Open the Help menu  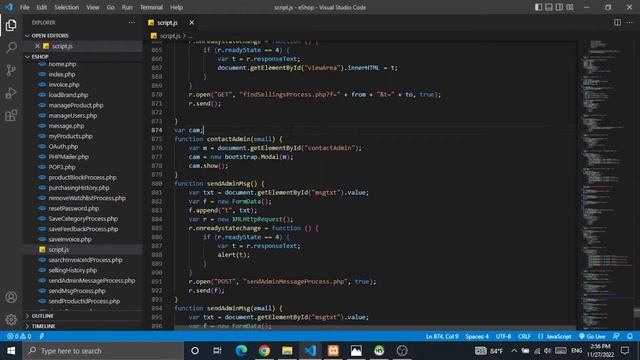pyautogui.click(x=176, y=7)
